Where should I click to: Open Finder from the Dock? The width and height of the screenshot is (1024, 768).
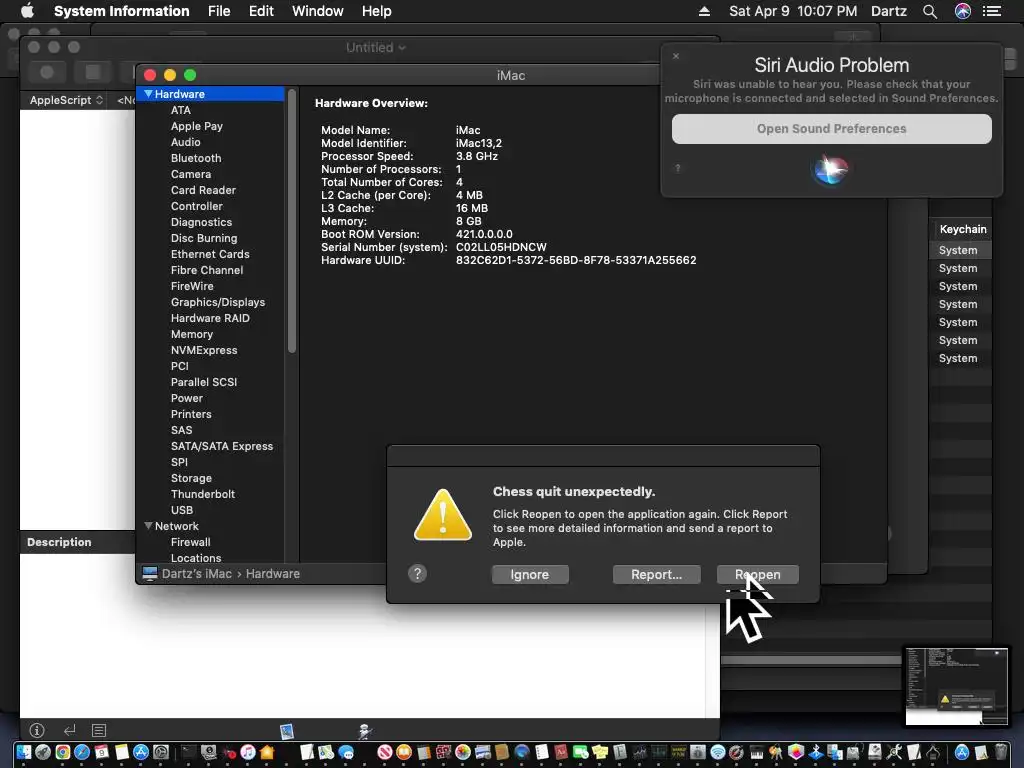pyautogui.click(x=24, y=752)
